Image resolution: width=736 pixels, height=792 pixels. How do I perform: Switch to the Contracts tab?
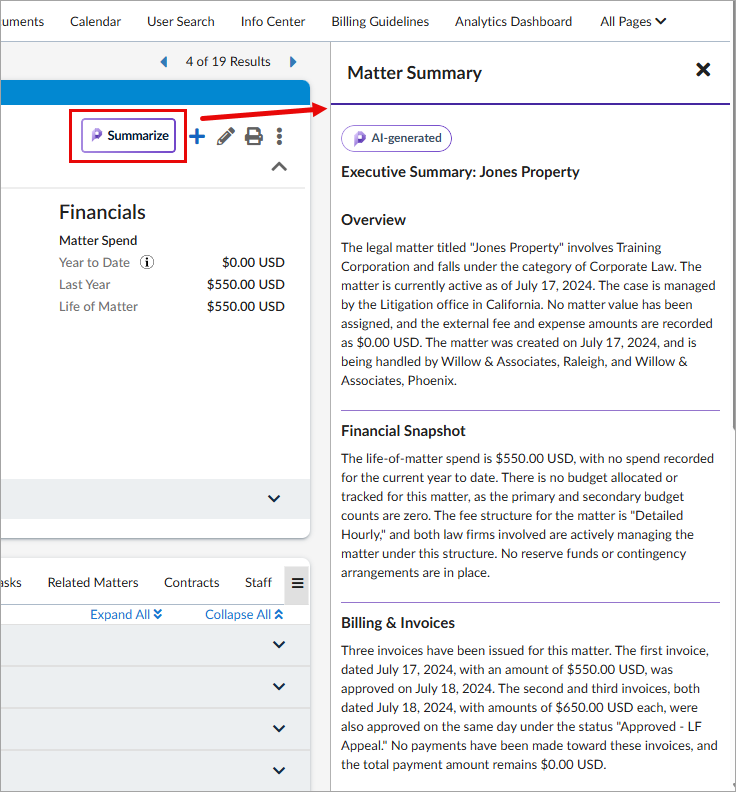tap(191, 582)
